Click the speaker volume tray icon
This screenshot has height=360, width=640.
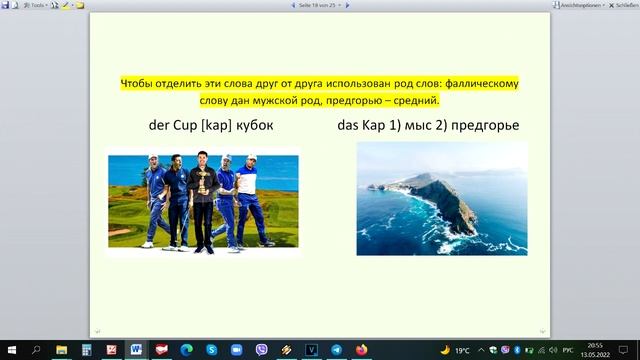553,350
